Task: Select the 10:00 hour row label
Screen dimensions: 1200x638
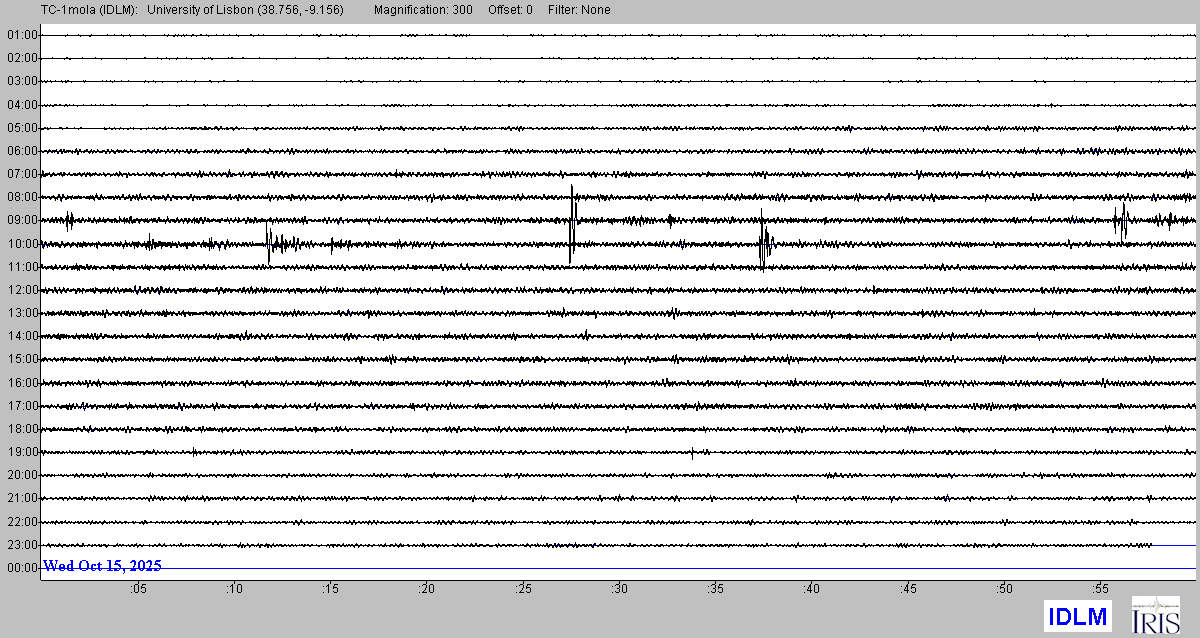Action: (21, 244)
